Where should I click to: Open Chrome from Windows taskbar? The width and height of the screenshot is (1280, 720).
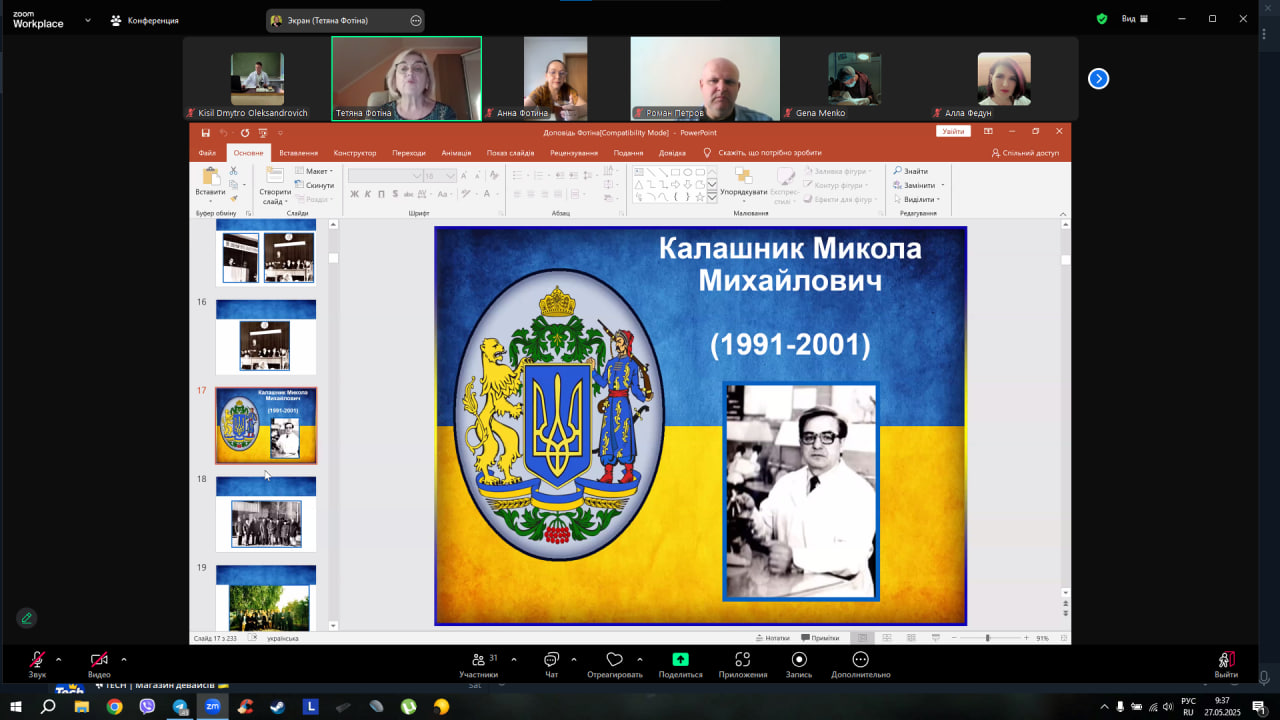pos(114,706)
